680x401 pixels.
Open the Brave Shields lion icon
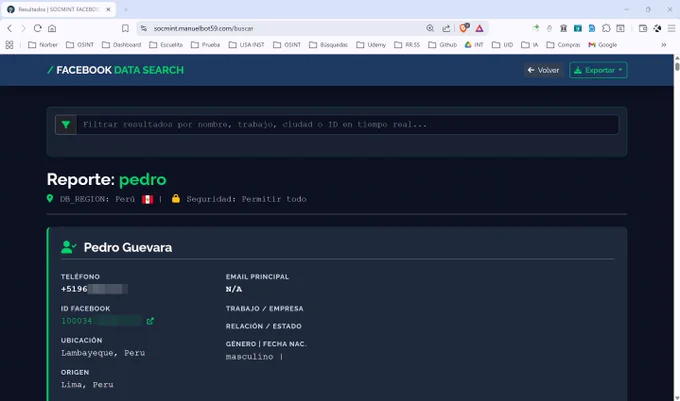(x=464, y=28)
